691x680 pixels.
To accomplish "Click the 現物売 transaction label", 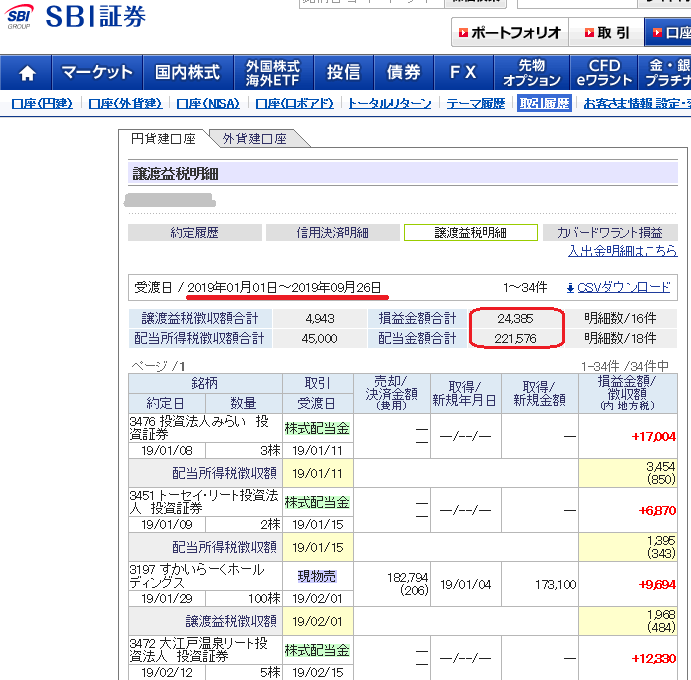I will tap(317, 576).
